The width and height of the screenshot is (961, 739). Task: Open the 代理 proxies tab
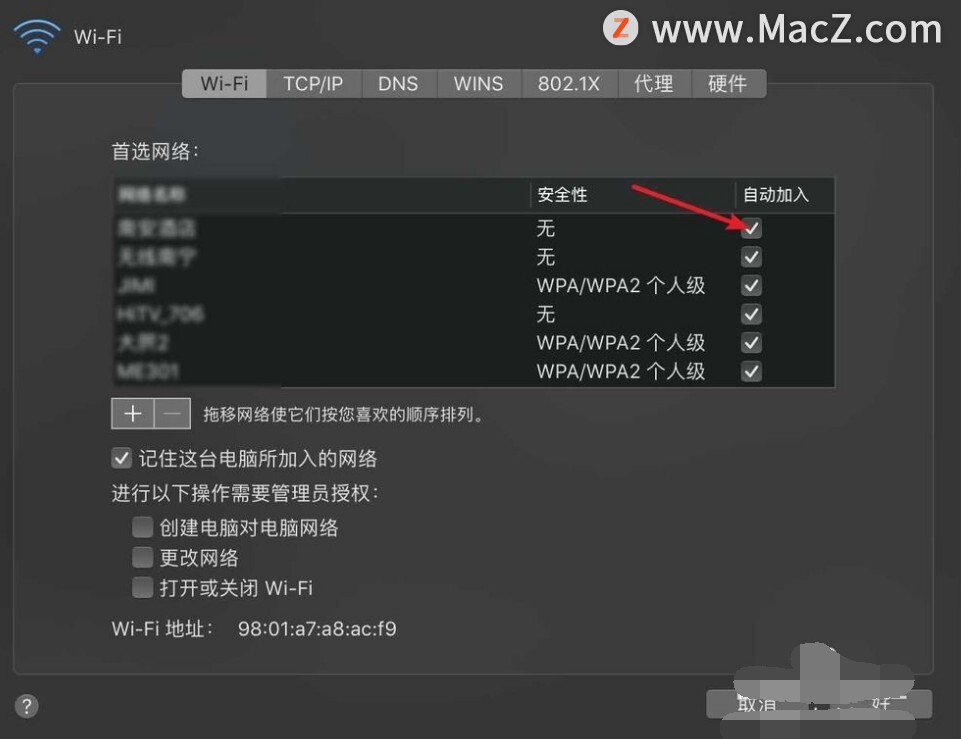(x=654, y=83)
